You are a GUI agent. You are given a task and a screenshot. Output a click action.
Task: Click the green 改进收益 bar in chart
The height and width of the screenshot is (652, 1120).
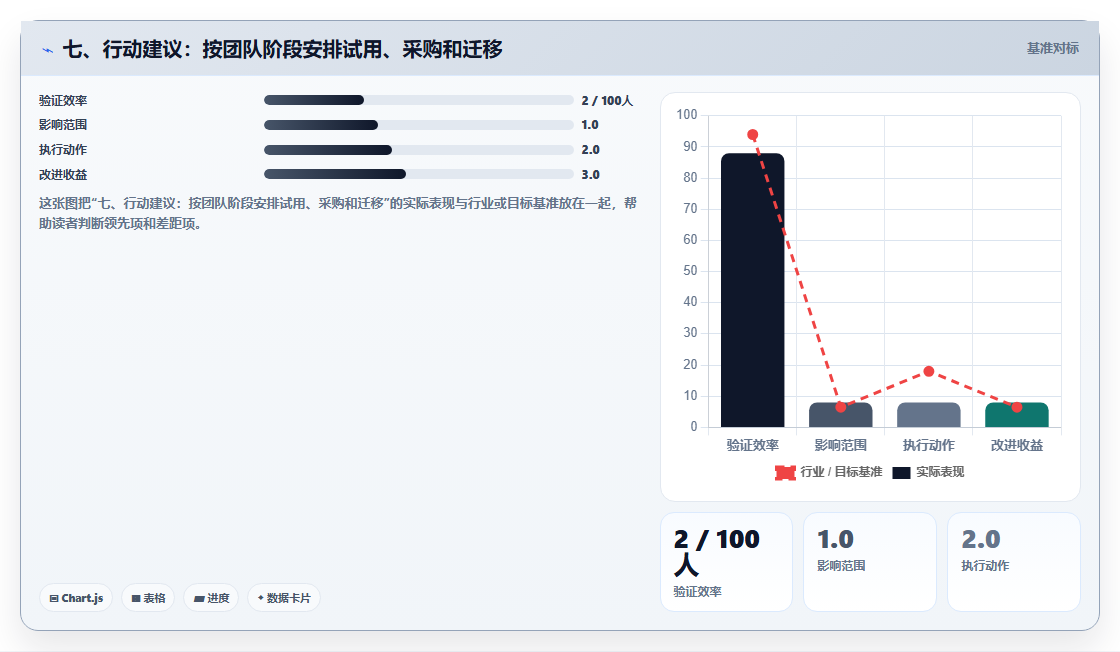click(x=1016, y=415)
